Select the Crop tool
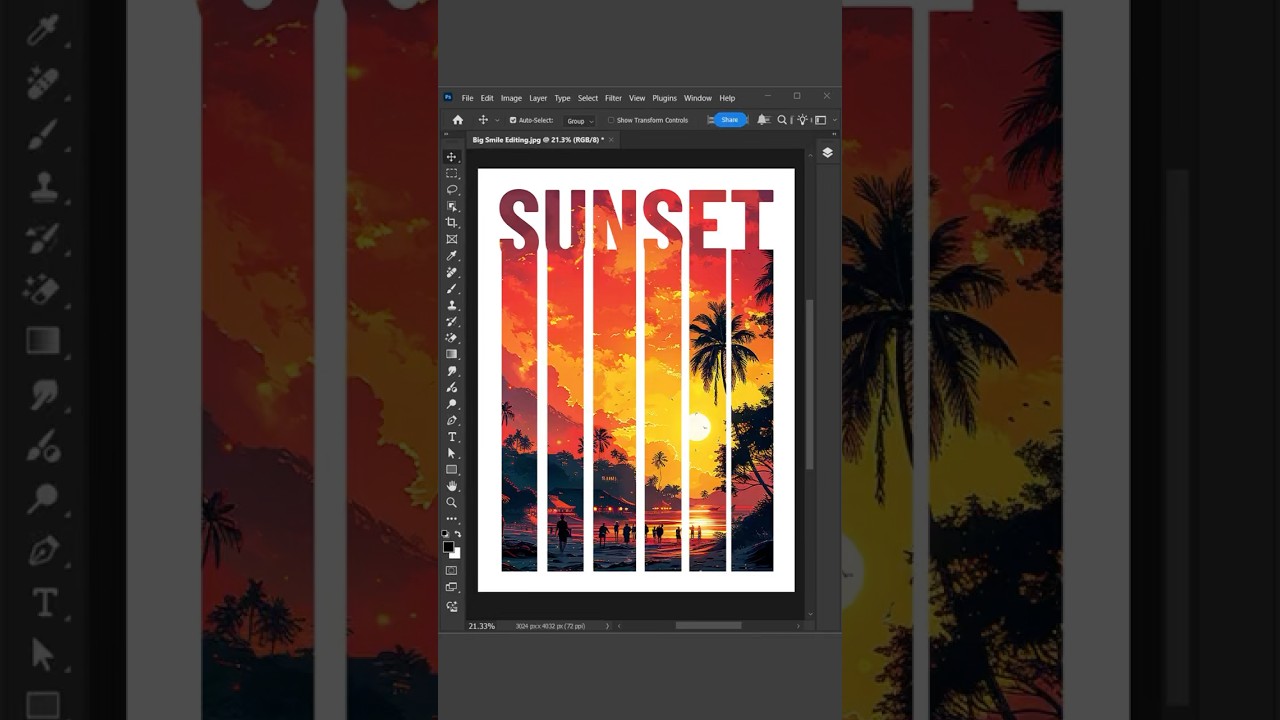 (451, 222)
